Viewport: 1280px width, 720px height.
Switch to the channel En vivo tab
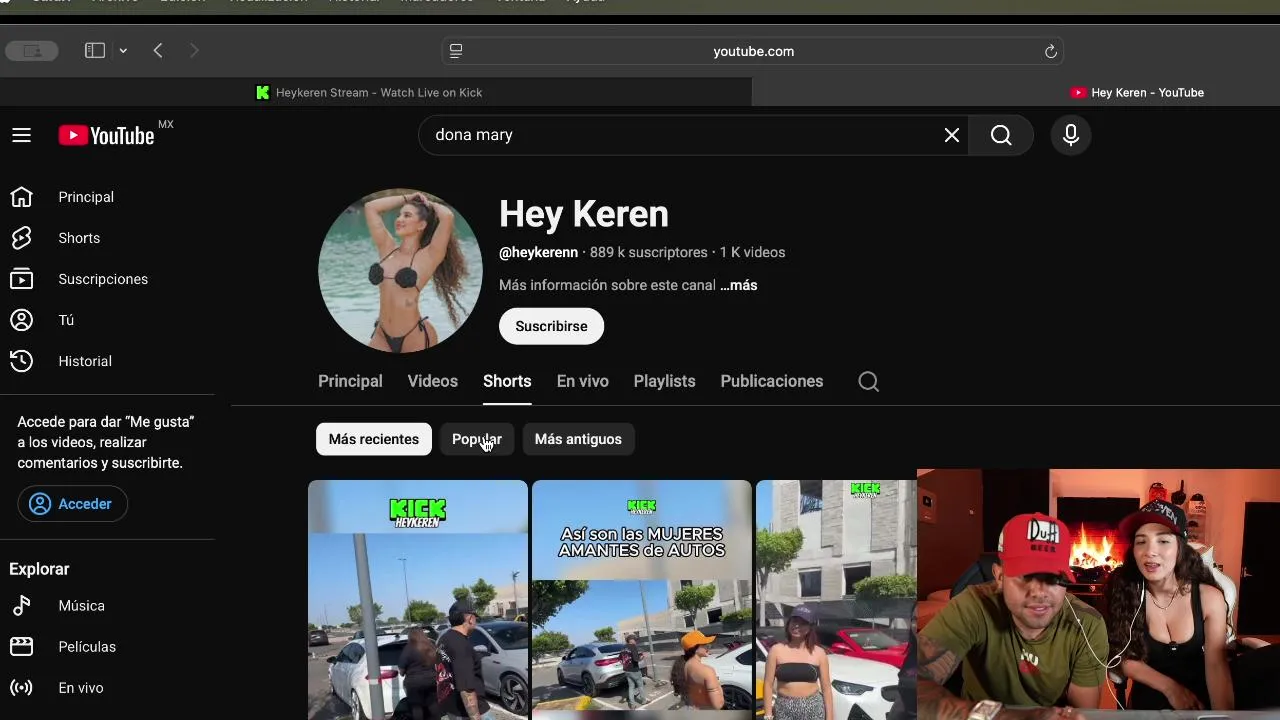click(x=583, y=381)
